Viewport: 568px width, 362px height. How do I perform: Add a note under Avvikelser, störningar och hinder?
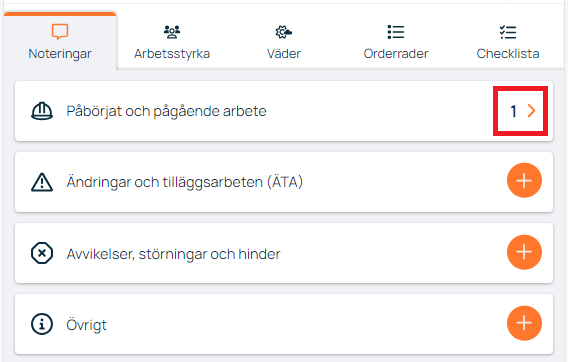point(524,252)
